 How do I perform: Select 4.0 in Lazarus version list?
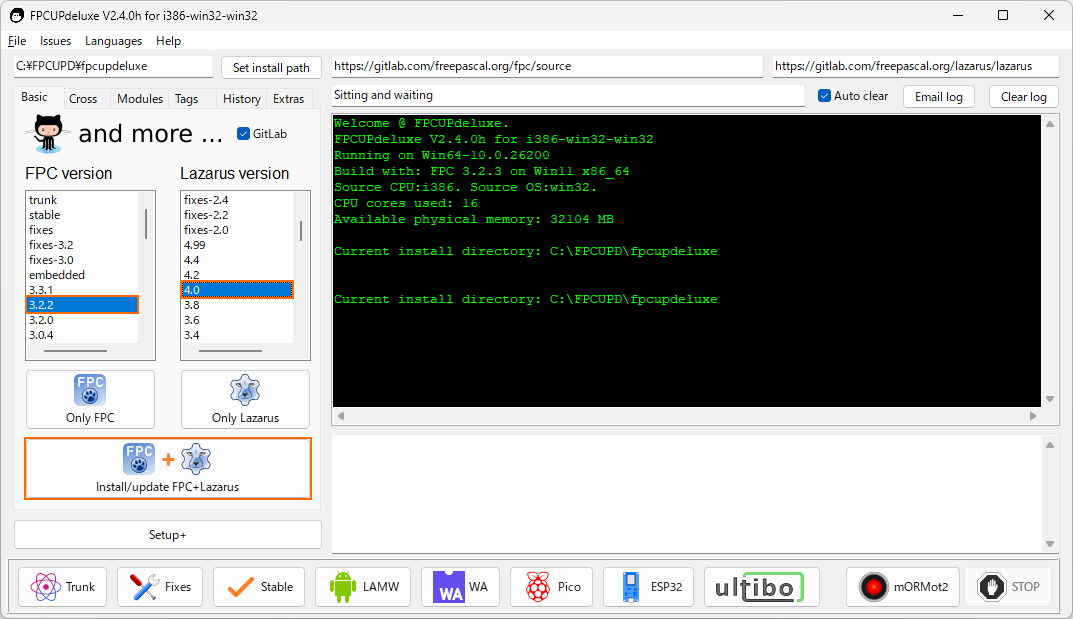click(237, 290)
